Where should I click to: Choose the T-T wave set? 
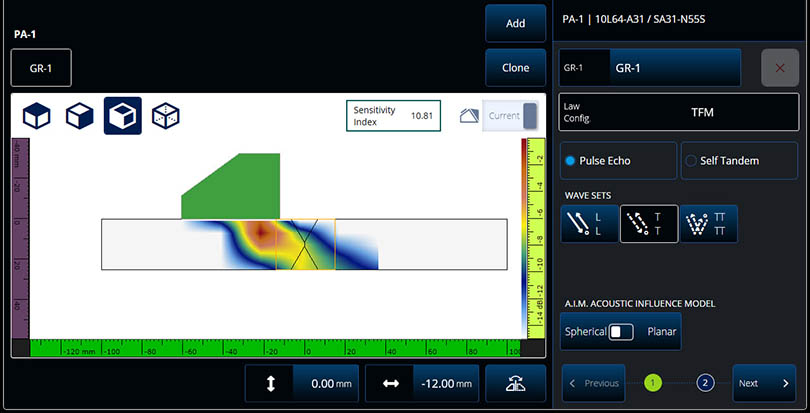point(649,225)
